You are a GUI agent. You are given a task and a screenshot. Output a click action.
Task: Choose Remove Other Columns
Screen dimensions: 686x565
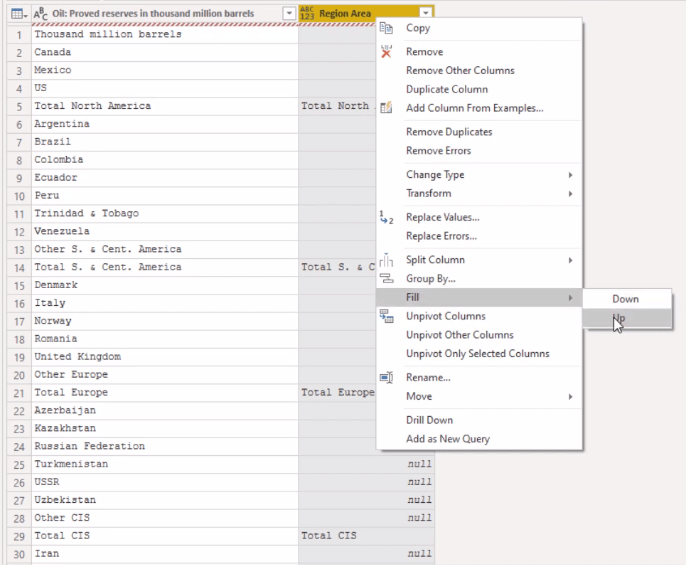point(479,70)
